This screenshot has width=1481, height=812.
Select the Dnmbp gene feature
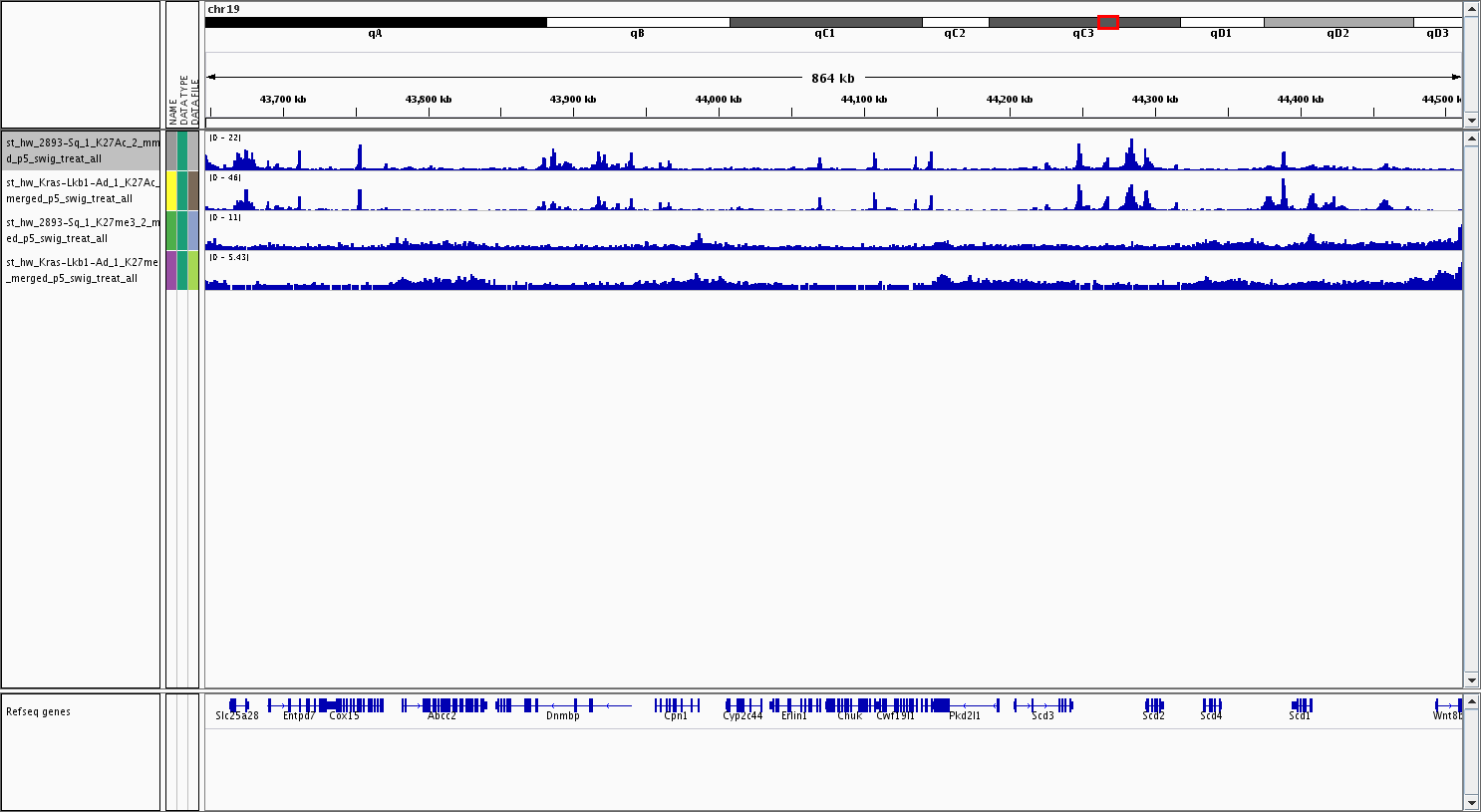tap(563, 705)
